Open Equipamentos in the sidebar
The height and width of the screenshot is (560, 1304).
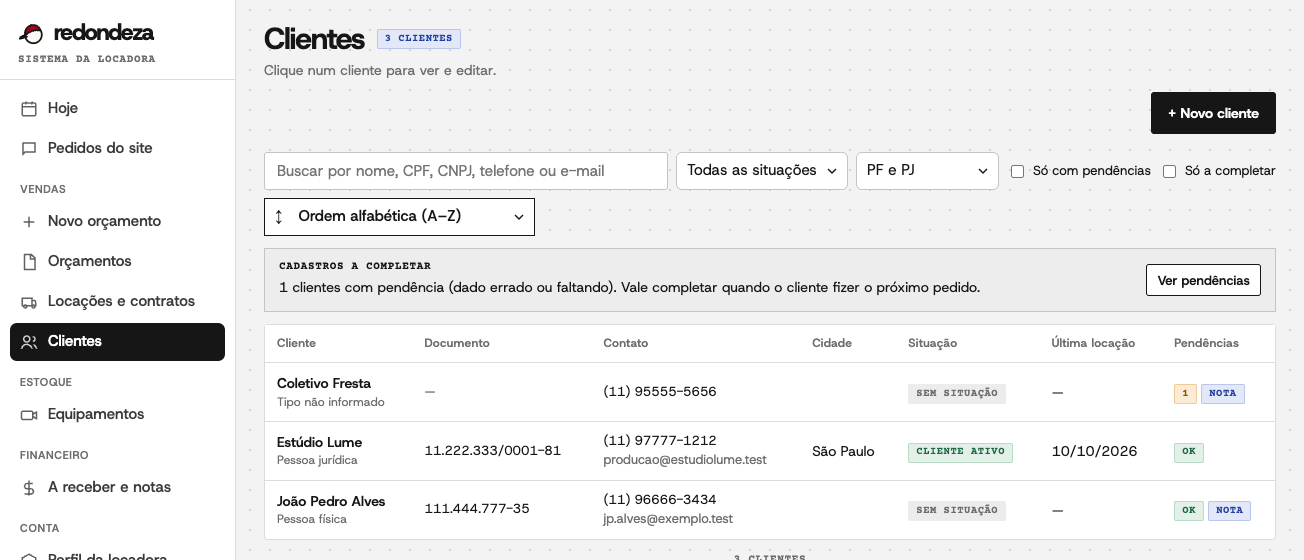tap(117, 414)
